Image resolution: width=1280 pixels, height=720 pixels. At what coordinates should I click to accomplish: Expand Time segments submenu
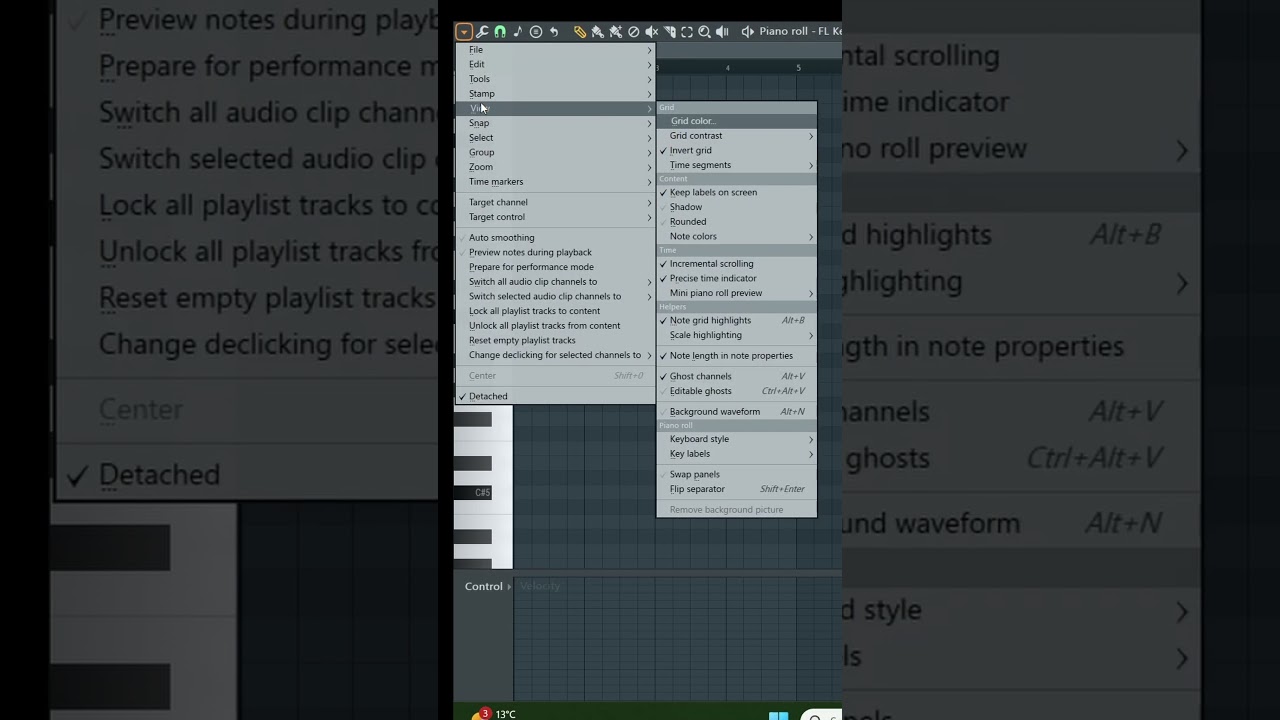pyautogui.click(x=736, y=165)
